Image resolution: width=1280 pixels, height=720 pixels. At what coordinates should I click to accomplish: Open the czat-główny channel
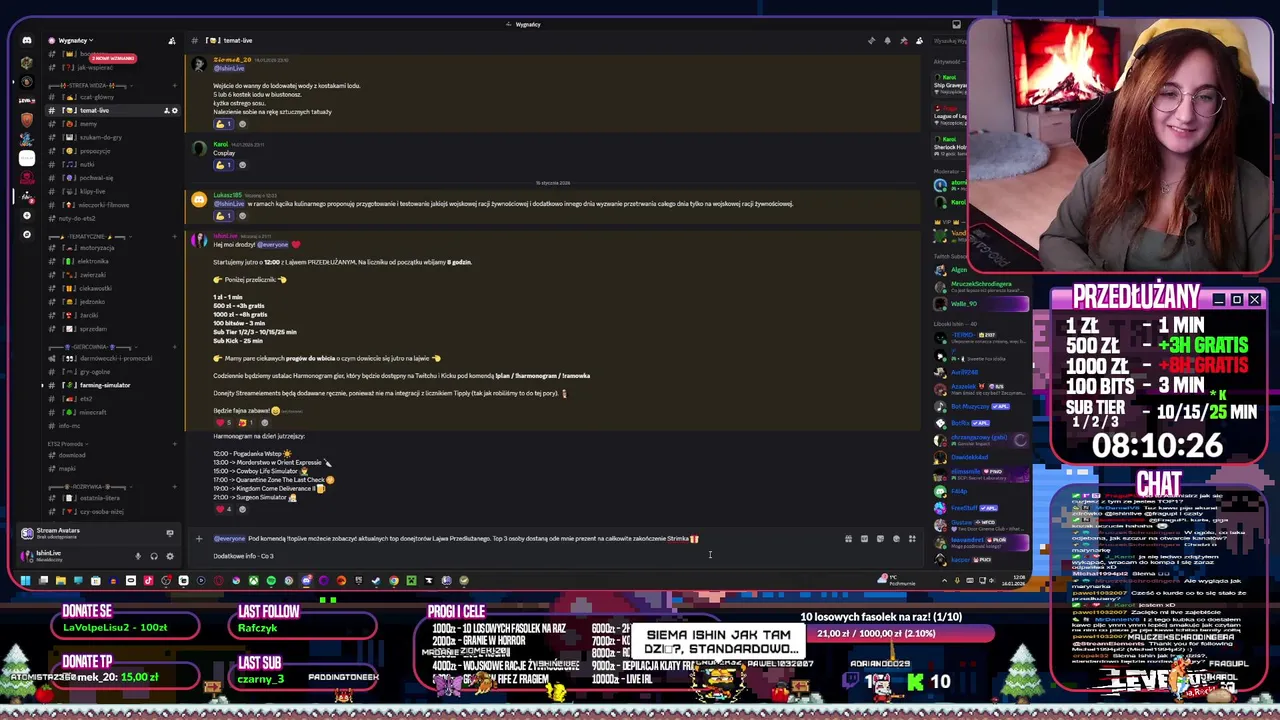112,97
